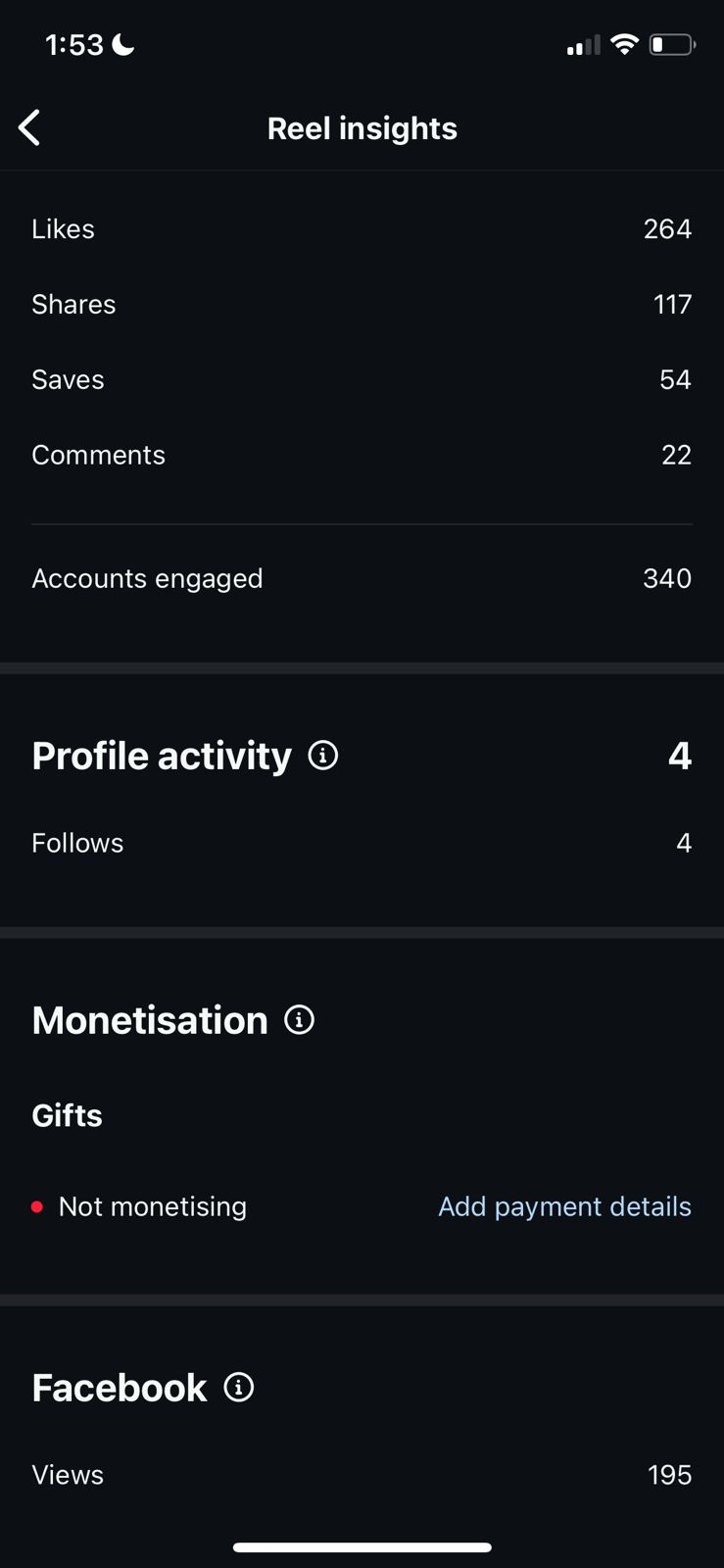Tap the home indicator bar
This screenshot has height=1568, width=724.
click(362, 1547)
